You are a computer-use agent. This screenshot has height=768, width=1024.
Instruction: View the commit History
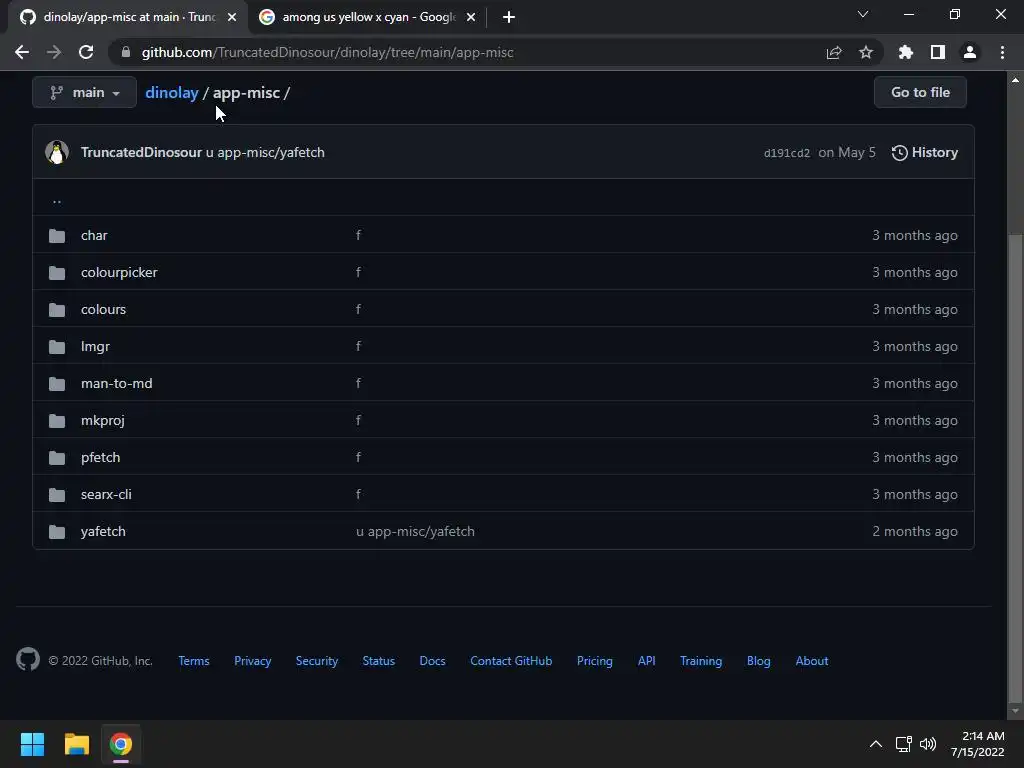[925, 152]
